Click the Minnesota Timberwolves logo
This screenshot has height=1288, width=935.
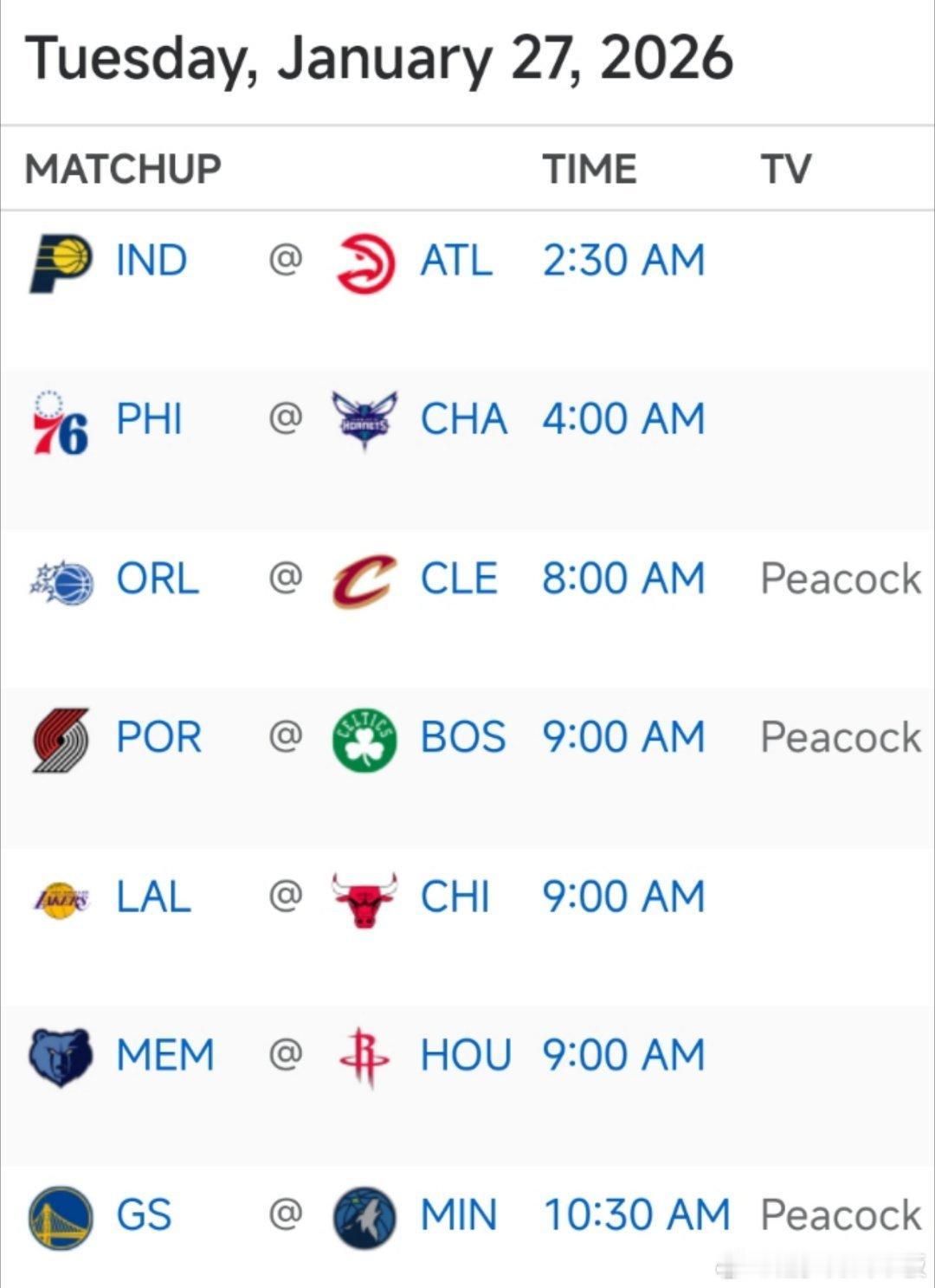point(364,1217)
